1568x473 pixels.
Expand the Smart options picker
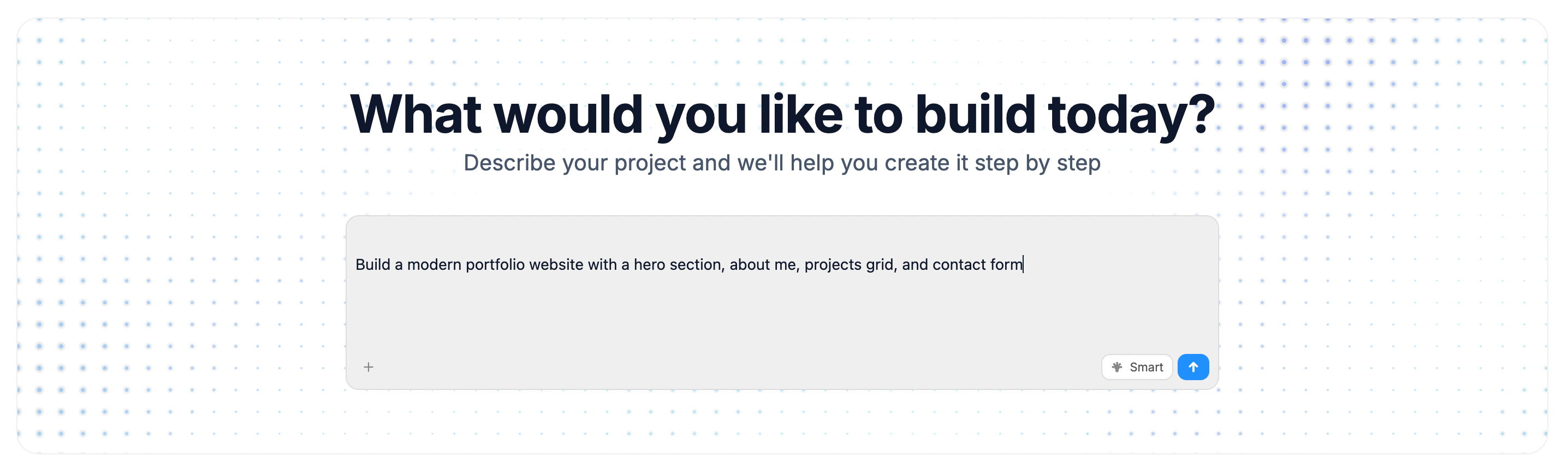(1137, 366)
